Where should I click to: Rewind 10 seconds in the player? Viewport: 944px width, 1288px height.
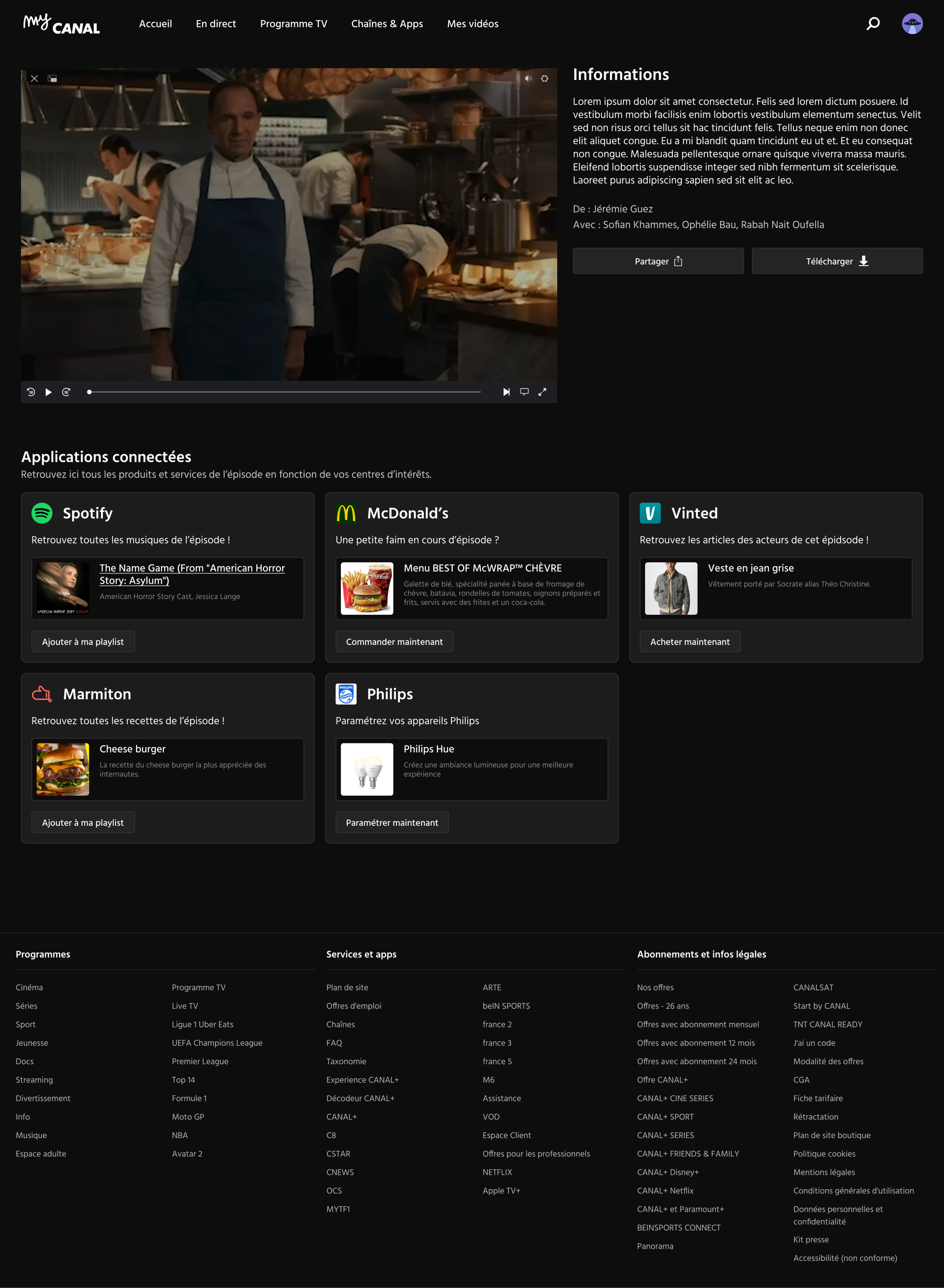click(x=31, y=392)
